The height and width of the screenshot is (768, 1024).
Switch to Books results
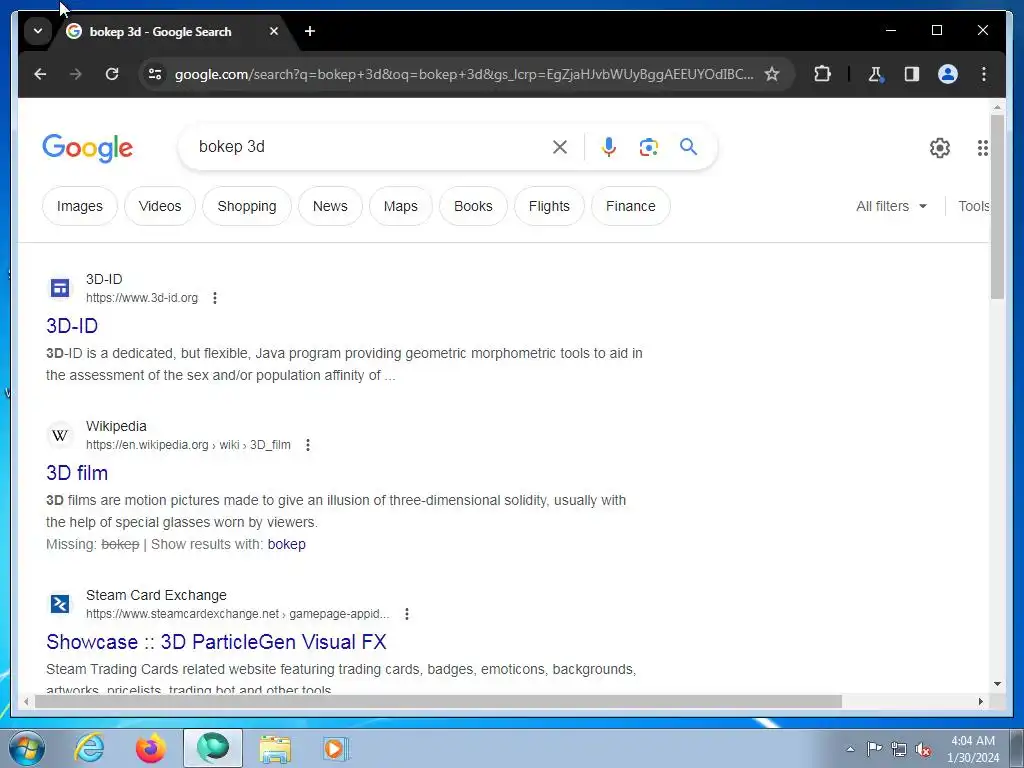tap(473, 206)
